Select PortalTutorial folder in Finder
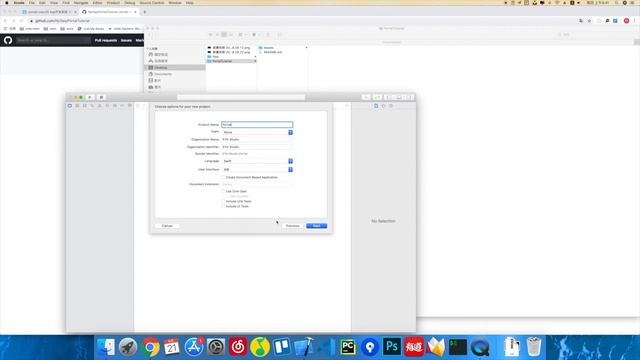 231,61
